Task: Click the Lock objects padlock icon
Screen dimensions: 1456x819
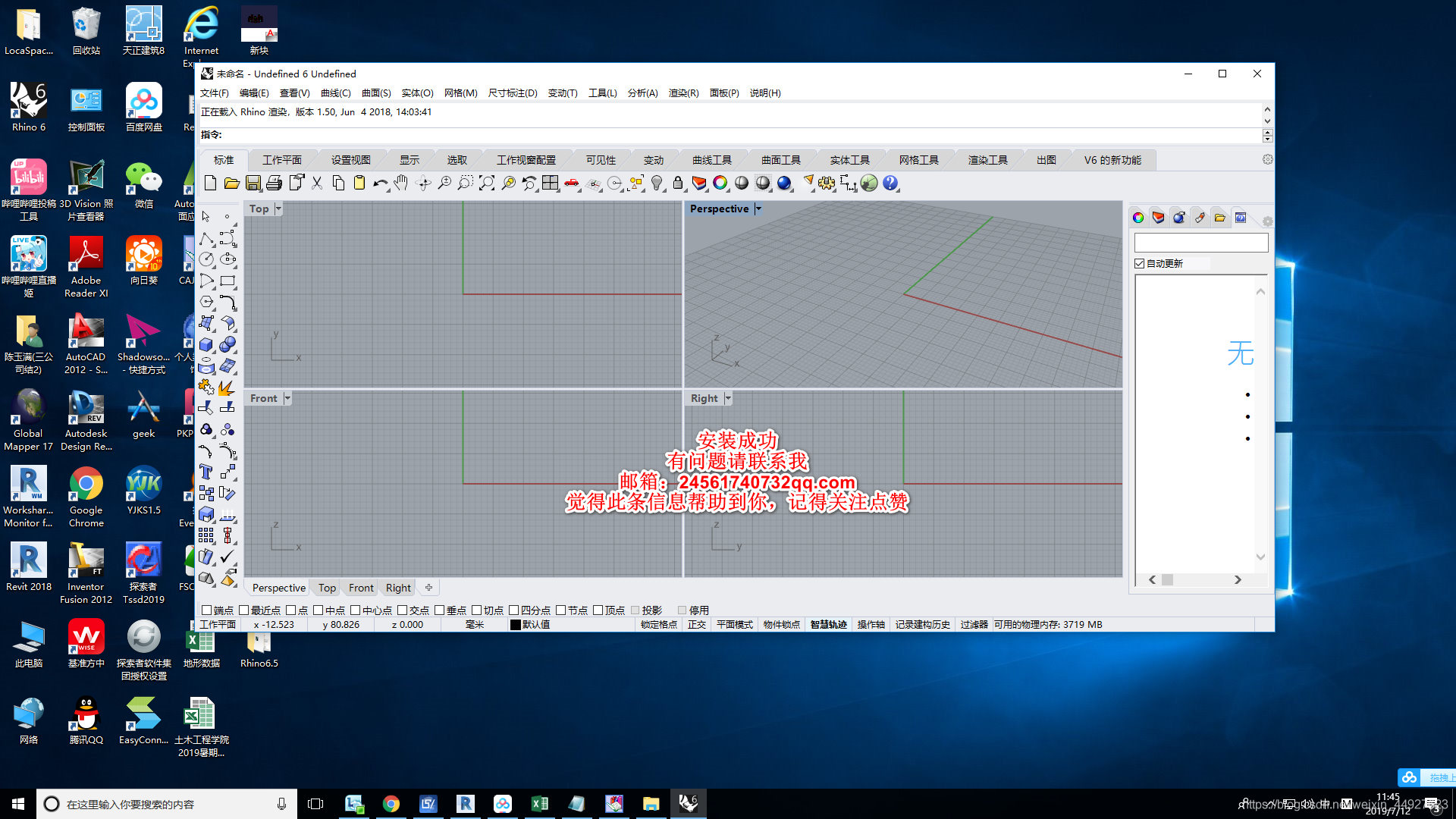Action: (x=678, y=183)
